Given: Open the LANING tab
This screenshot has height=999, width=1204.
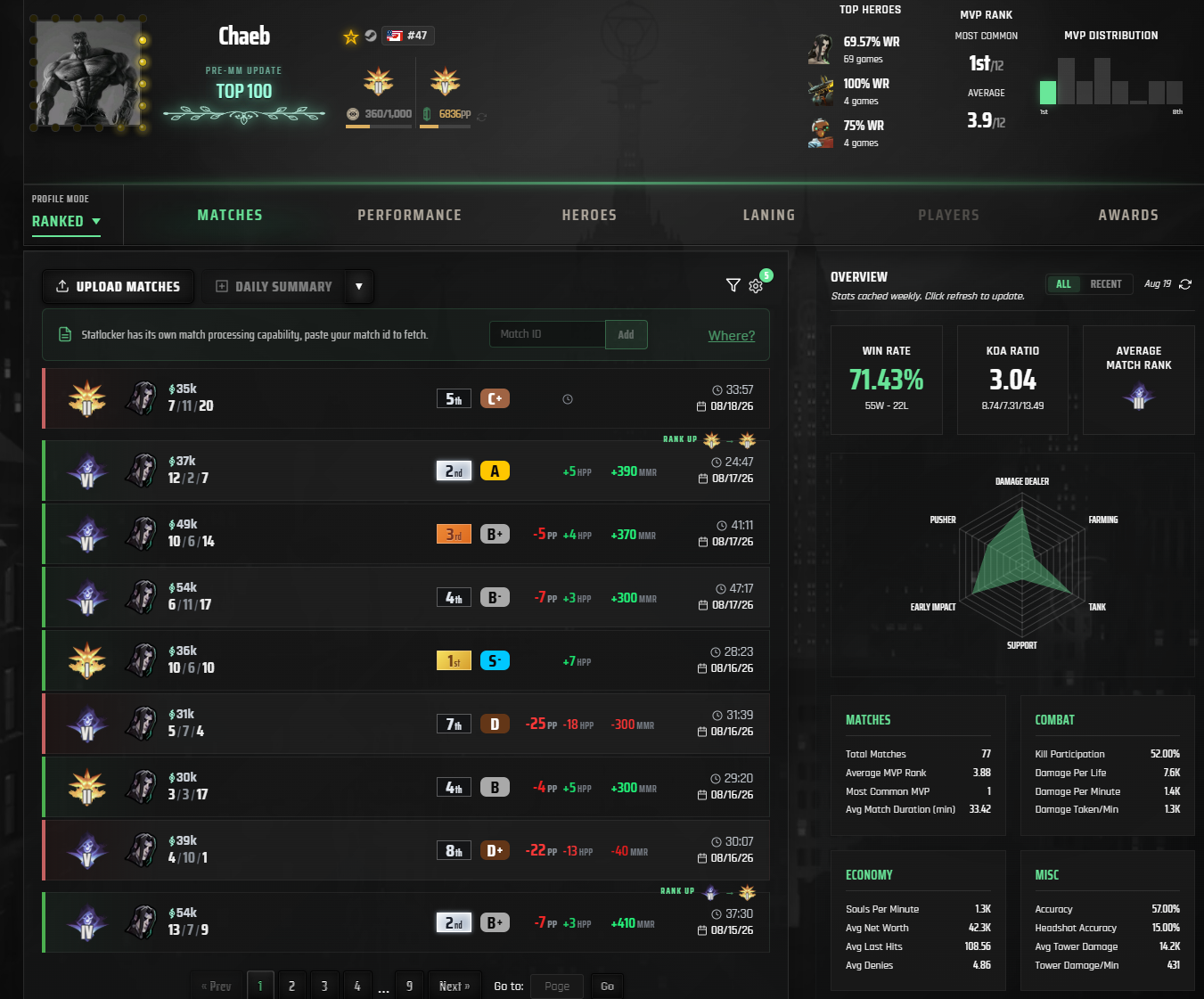Looking at the screenshot, I should coord(769,215).
